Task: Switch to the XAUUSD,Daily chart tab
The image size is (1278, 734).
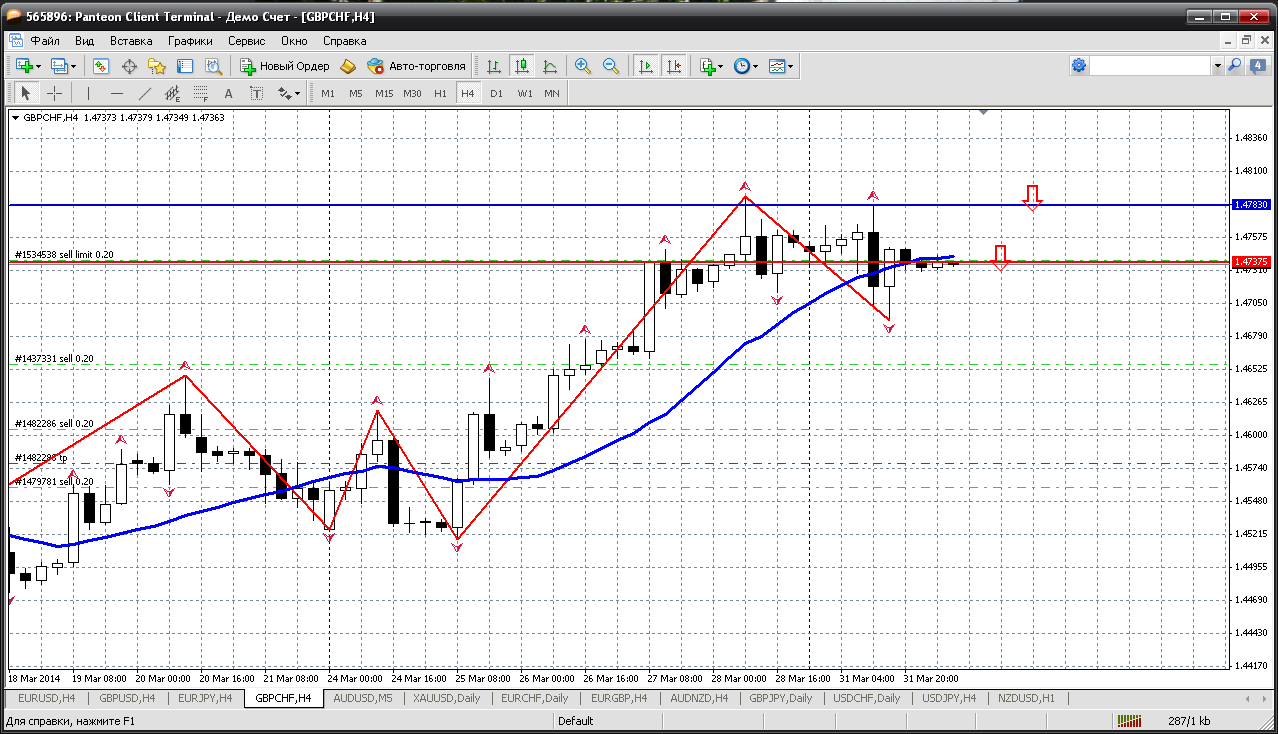Action: (x=447, y=698)
